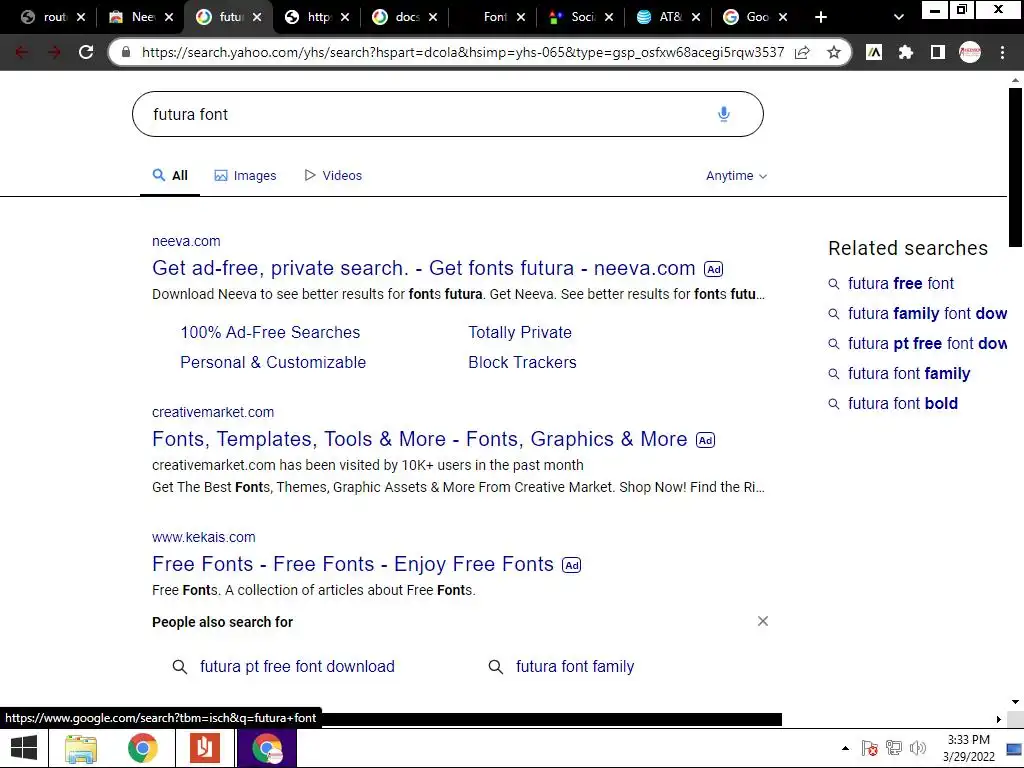Open the Anytime time filter dropdown
This screenshot has height=768, width=1024.
736,176
